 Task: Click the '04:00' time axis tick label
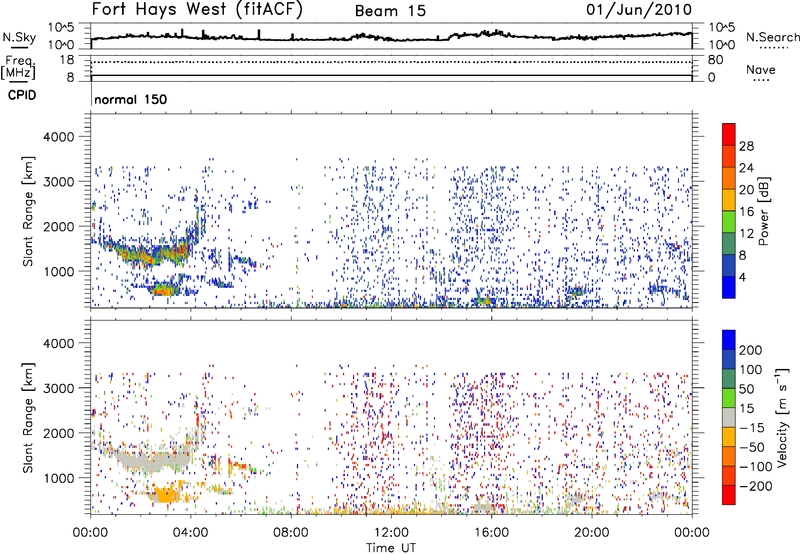pos(191,533)
